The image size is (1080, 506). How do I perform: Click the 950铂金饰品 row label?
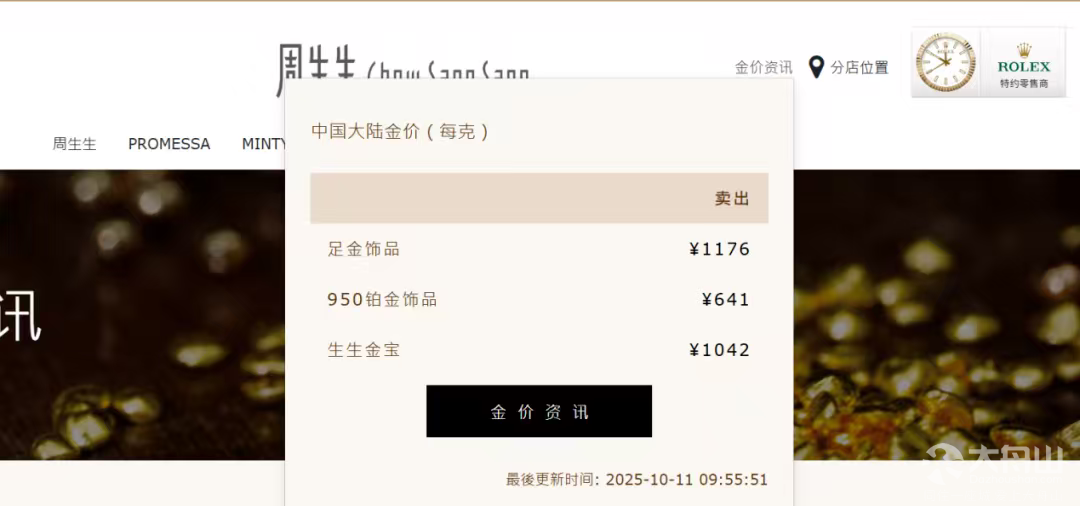(382, 299)
